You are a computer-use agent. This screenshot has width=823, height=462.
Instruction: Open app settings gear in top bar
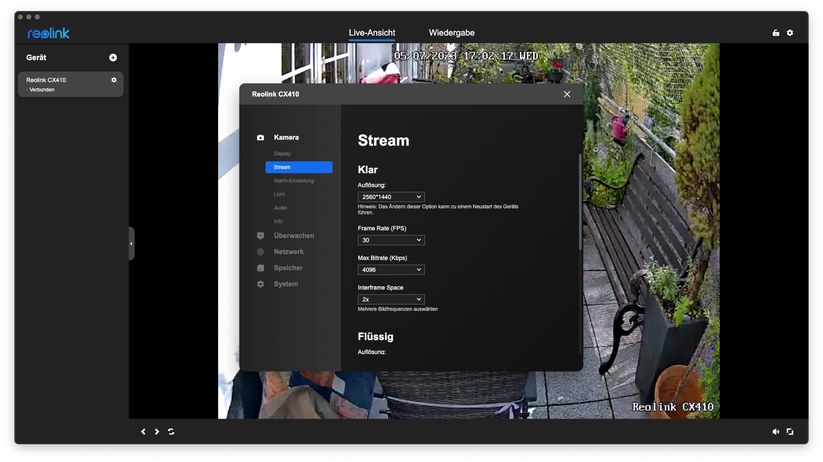(790, 33)
